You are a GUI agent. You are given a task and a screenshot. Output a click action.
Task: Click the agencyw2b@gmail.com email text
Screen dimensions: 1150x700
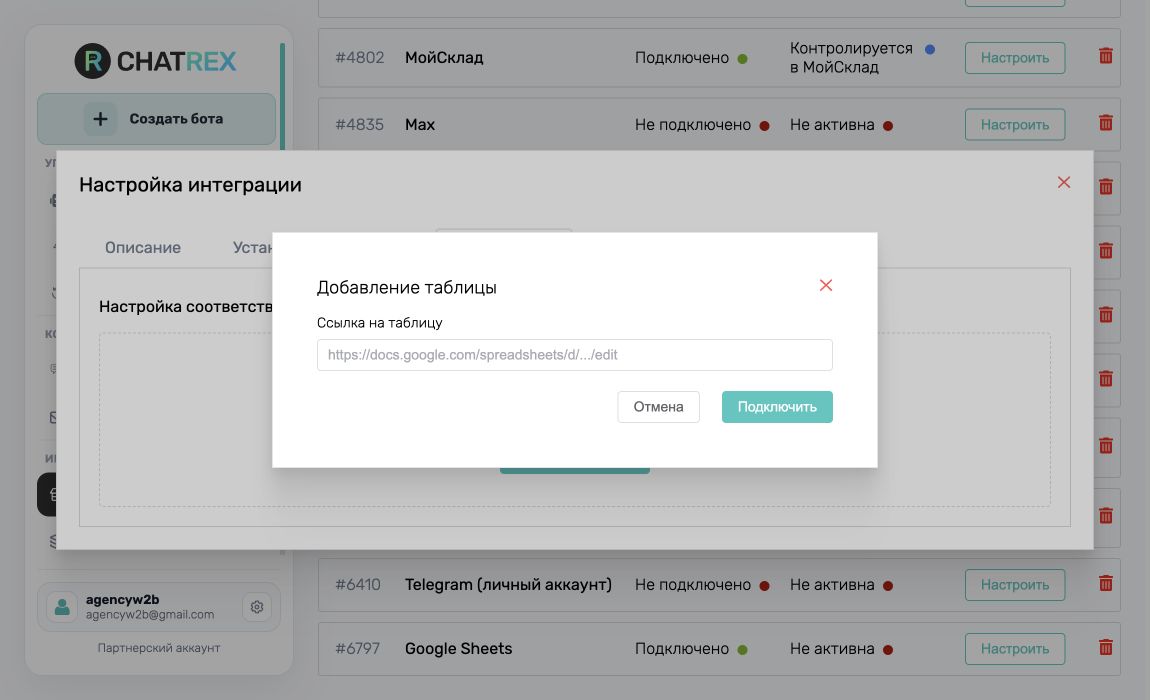(150, 615)
